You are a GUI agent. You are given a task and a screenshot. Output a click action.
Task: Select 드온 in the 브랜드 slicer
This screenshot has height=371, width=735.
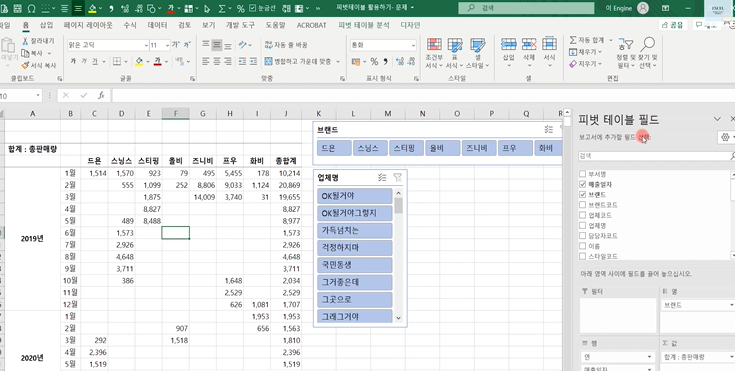[x=334, y=148]
